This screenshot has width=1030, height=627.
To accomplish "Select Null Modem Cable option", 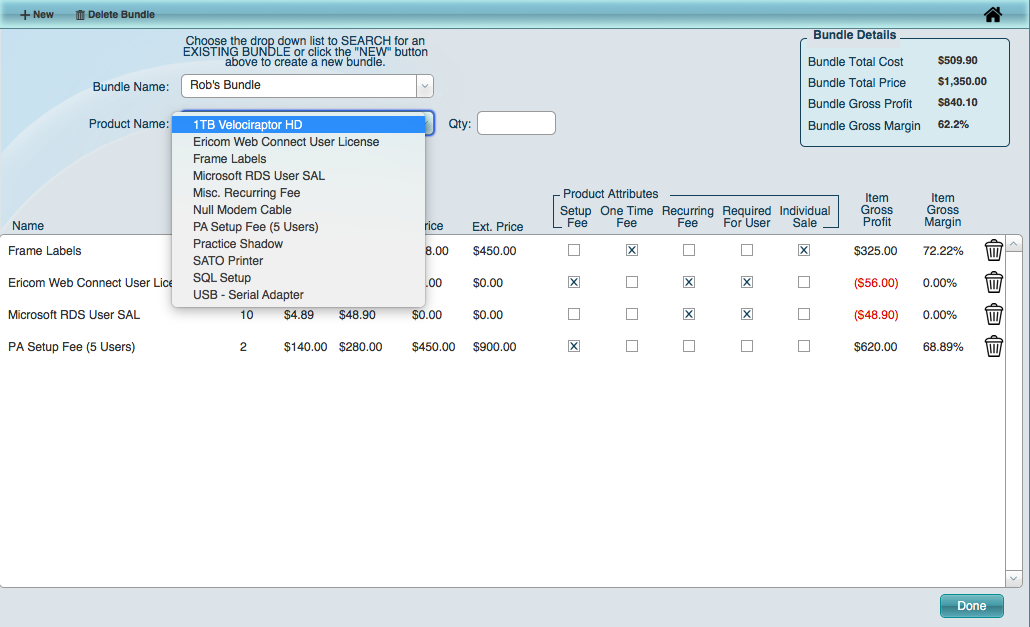I will pos(299,210).
